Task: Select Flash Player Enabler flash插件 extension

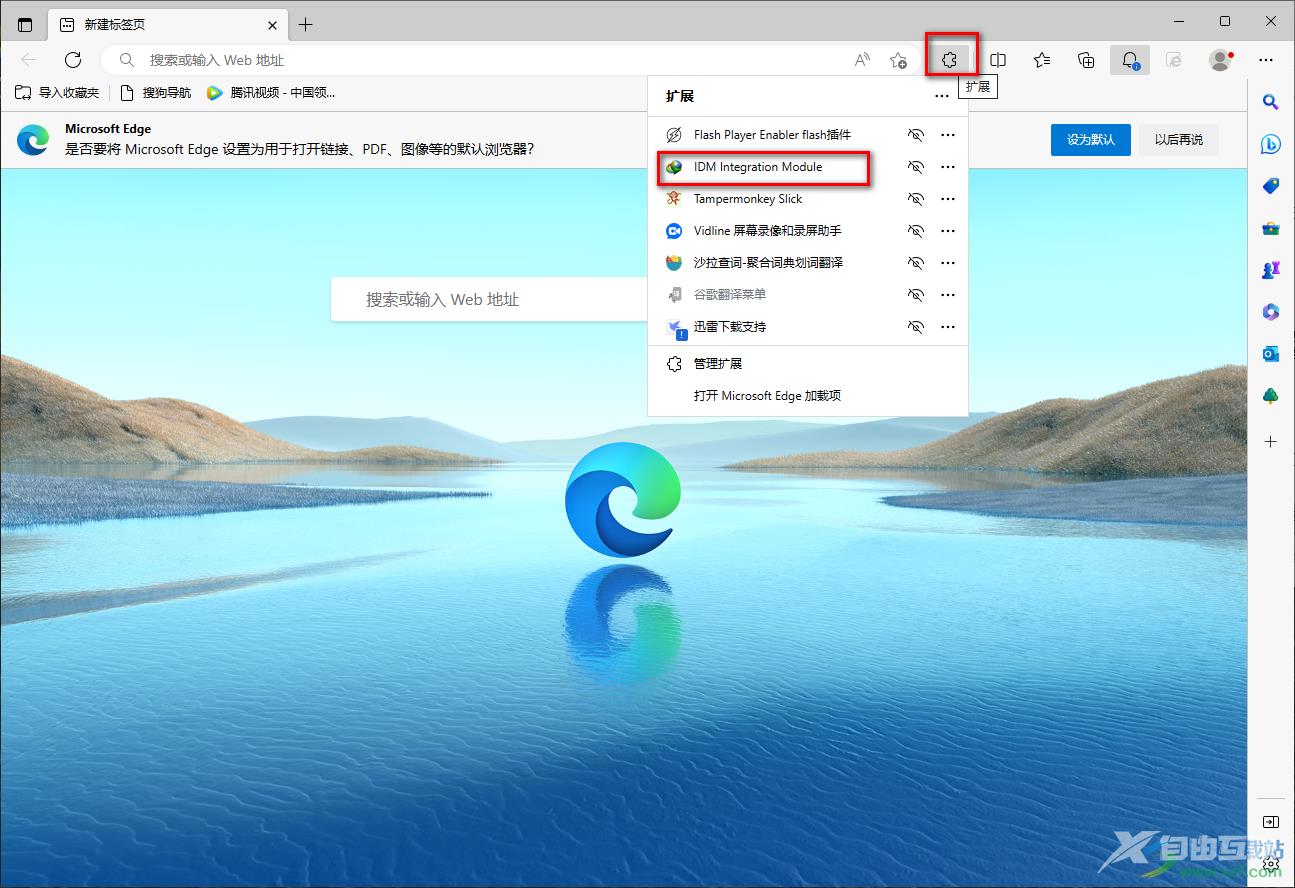Action: [774, 135]
